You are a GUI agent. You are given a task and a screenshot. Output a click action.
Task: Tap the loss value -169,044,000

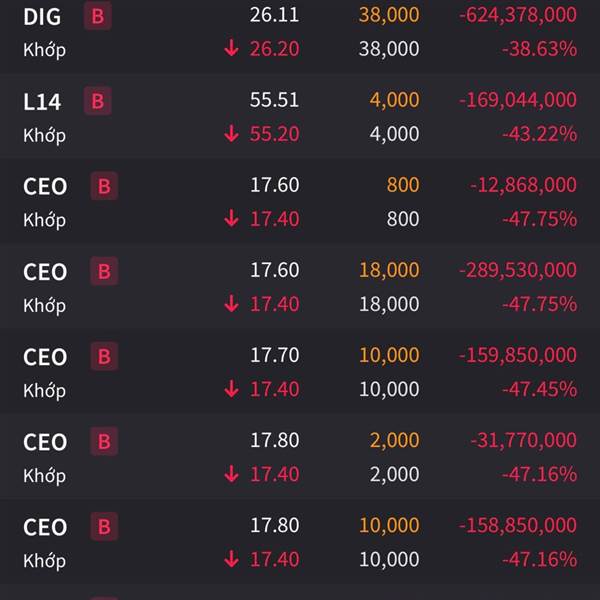click(518, 100)
